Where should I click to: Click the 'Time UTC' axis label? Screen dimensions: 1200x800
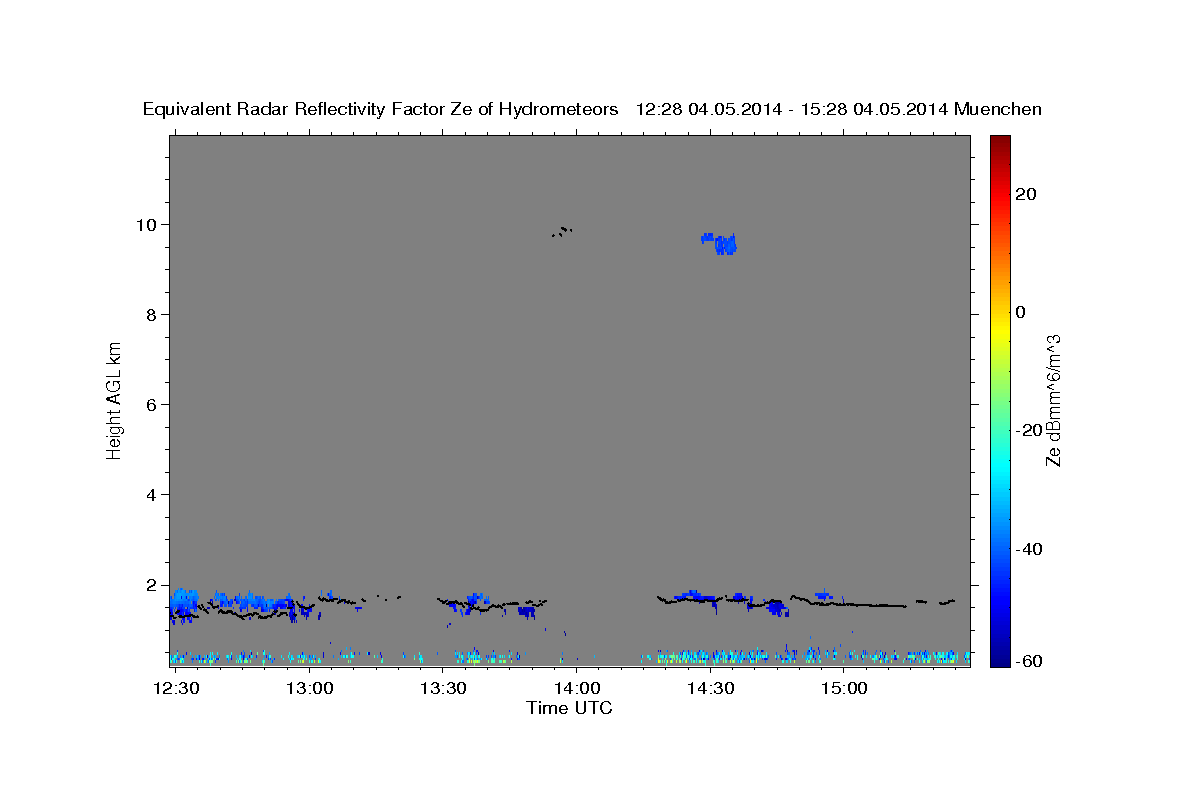coord(569,708)
